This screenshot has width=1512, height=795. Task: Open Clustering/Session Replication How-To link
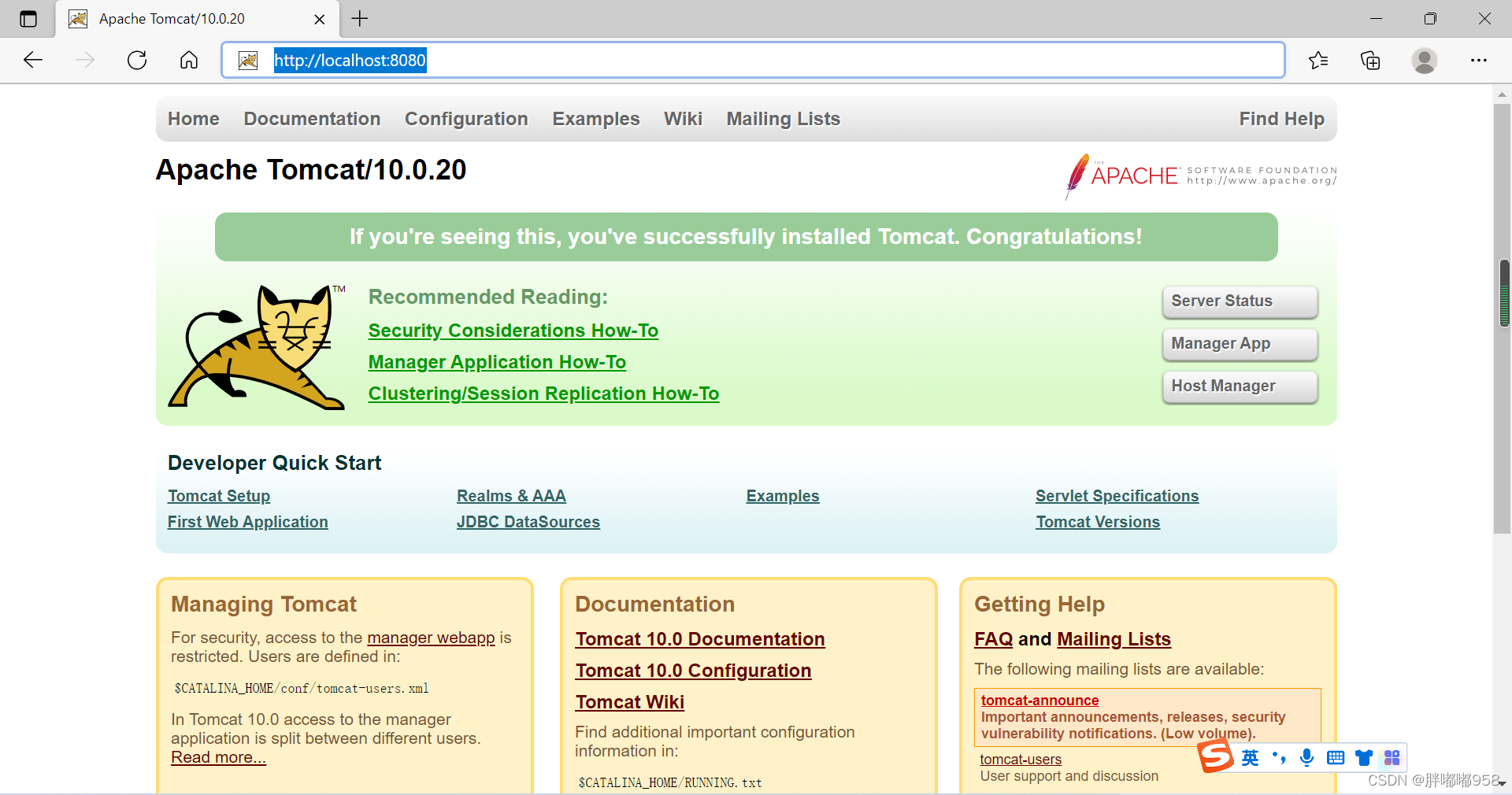tap(543, 394)
